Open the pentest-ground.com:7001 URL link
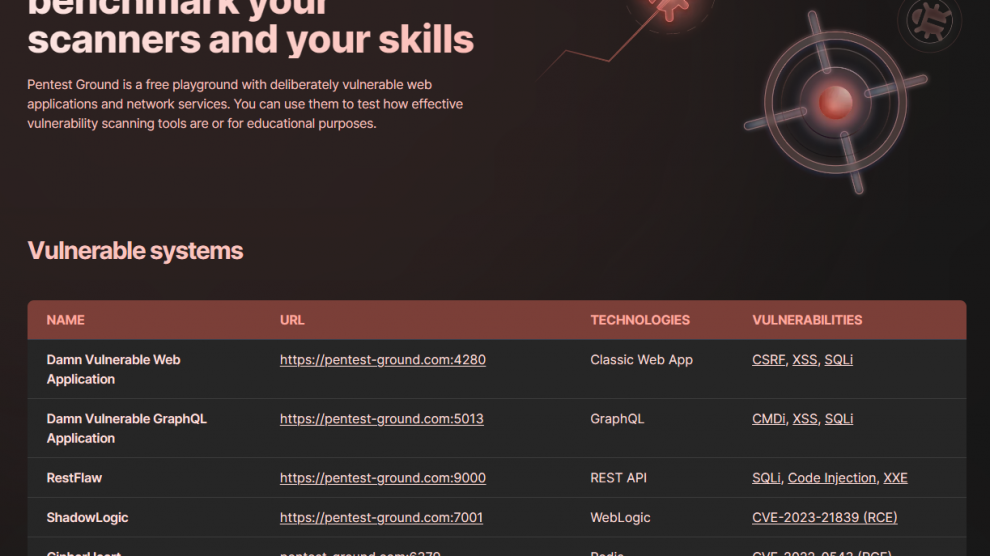The height and width of the screenshot is (556, 990). point(381,518)
